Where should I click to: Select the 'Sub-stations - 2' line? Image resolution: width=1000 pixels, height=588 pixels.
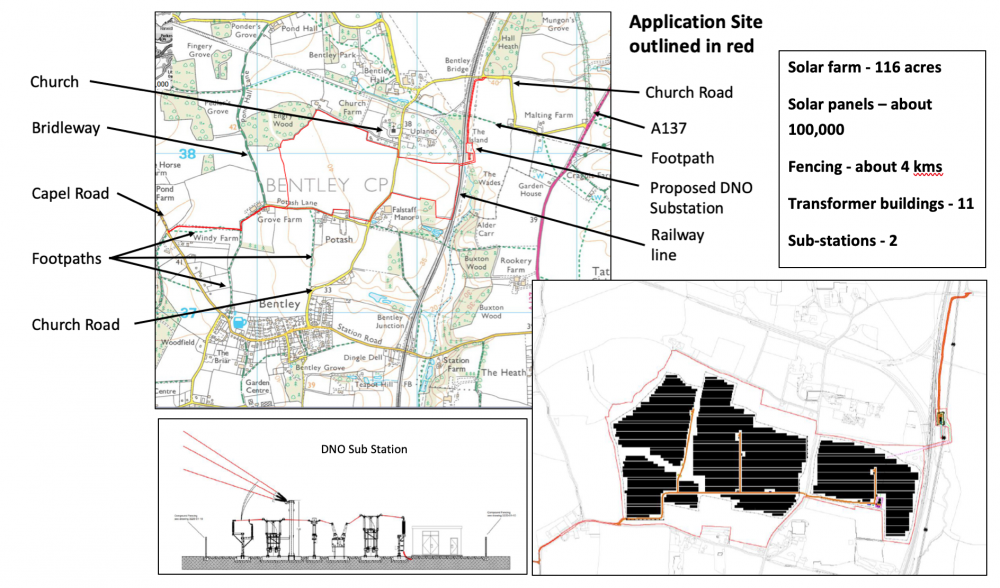(842, 240)
